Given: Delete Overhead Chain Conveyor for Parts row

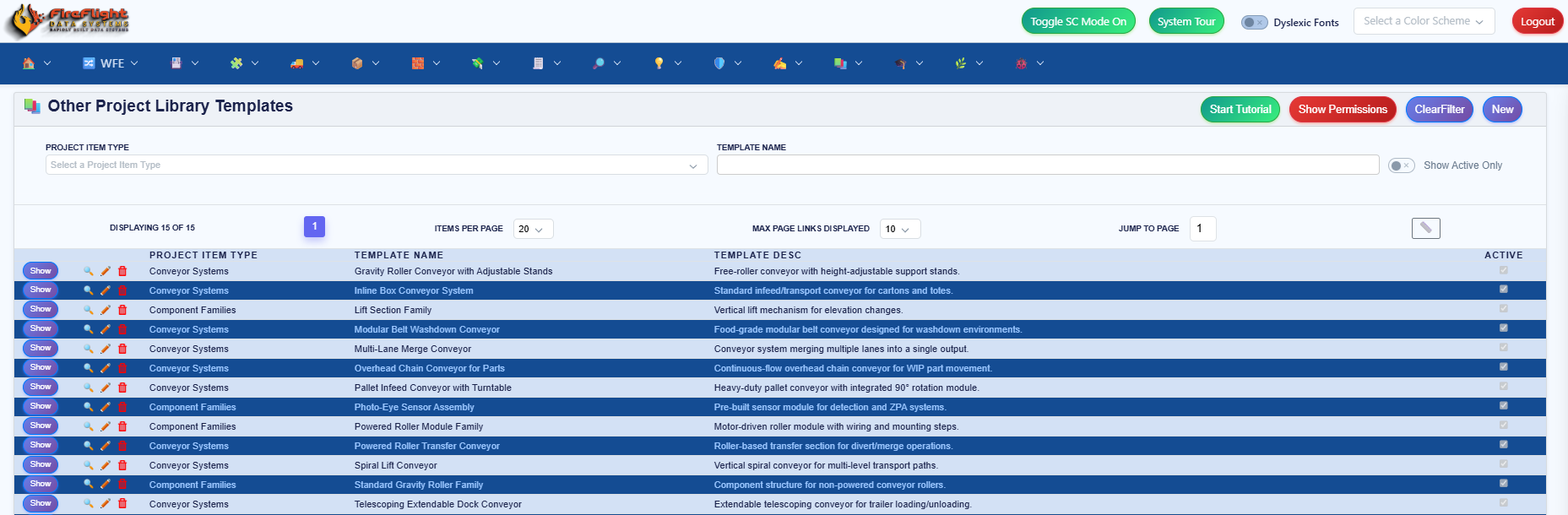Looking at the screenshot, I should click(122, 368).
